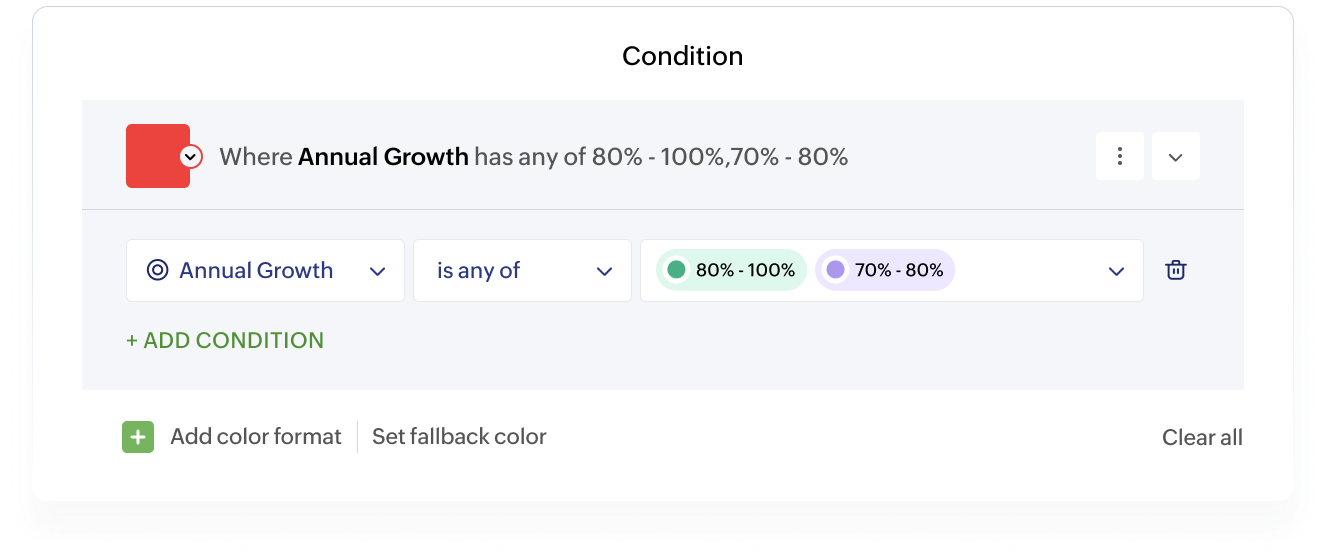Choose "Set fallback color"
This screenshot has width=1326, height=559.
(x=459, y=437)
